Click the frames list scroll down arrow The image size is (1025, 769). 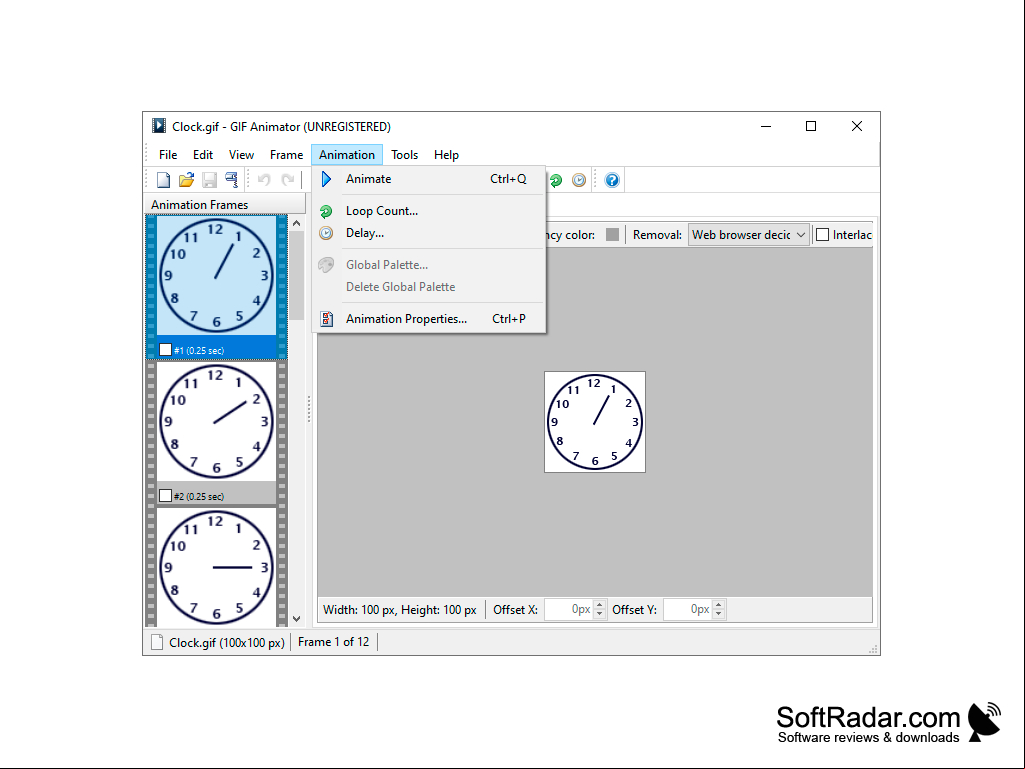pos(297,618)
